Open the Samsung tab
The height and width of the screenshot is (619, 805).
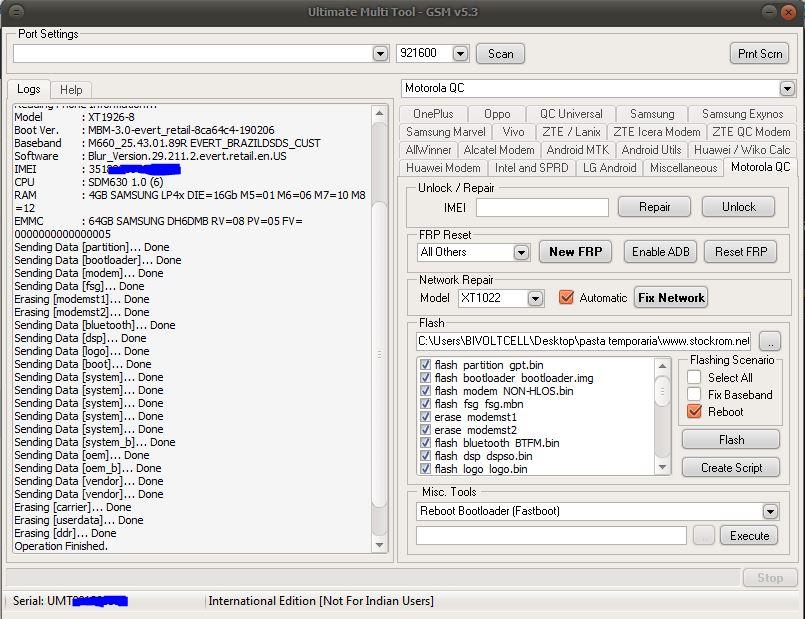coord(652,114)
